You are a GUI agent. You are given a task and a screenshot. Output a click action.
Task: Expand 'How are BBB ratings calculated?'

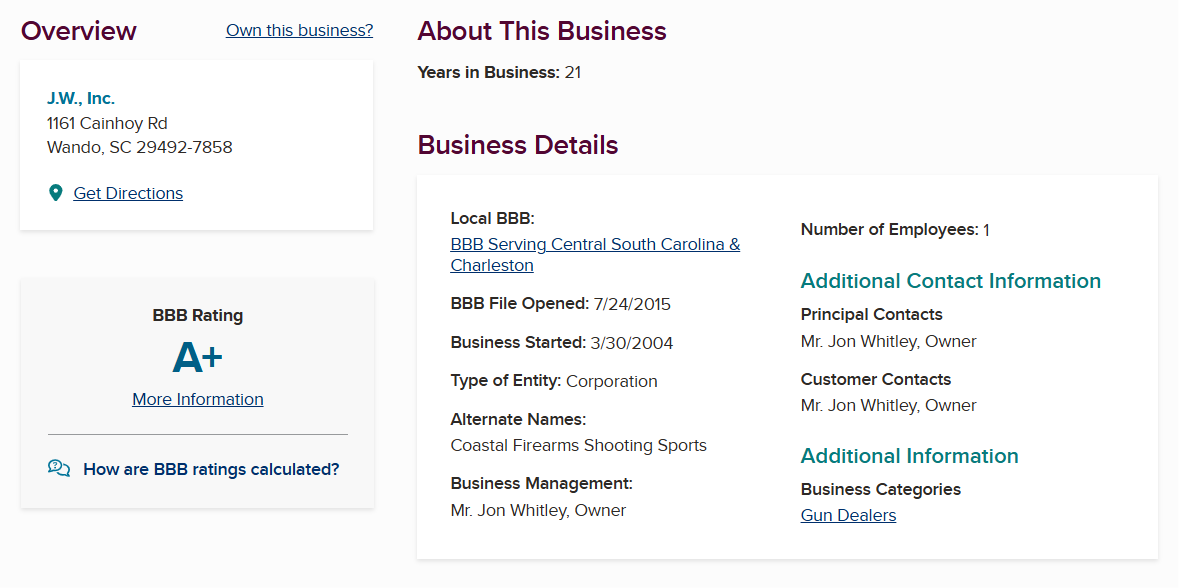(211, 469)
